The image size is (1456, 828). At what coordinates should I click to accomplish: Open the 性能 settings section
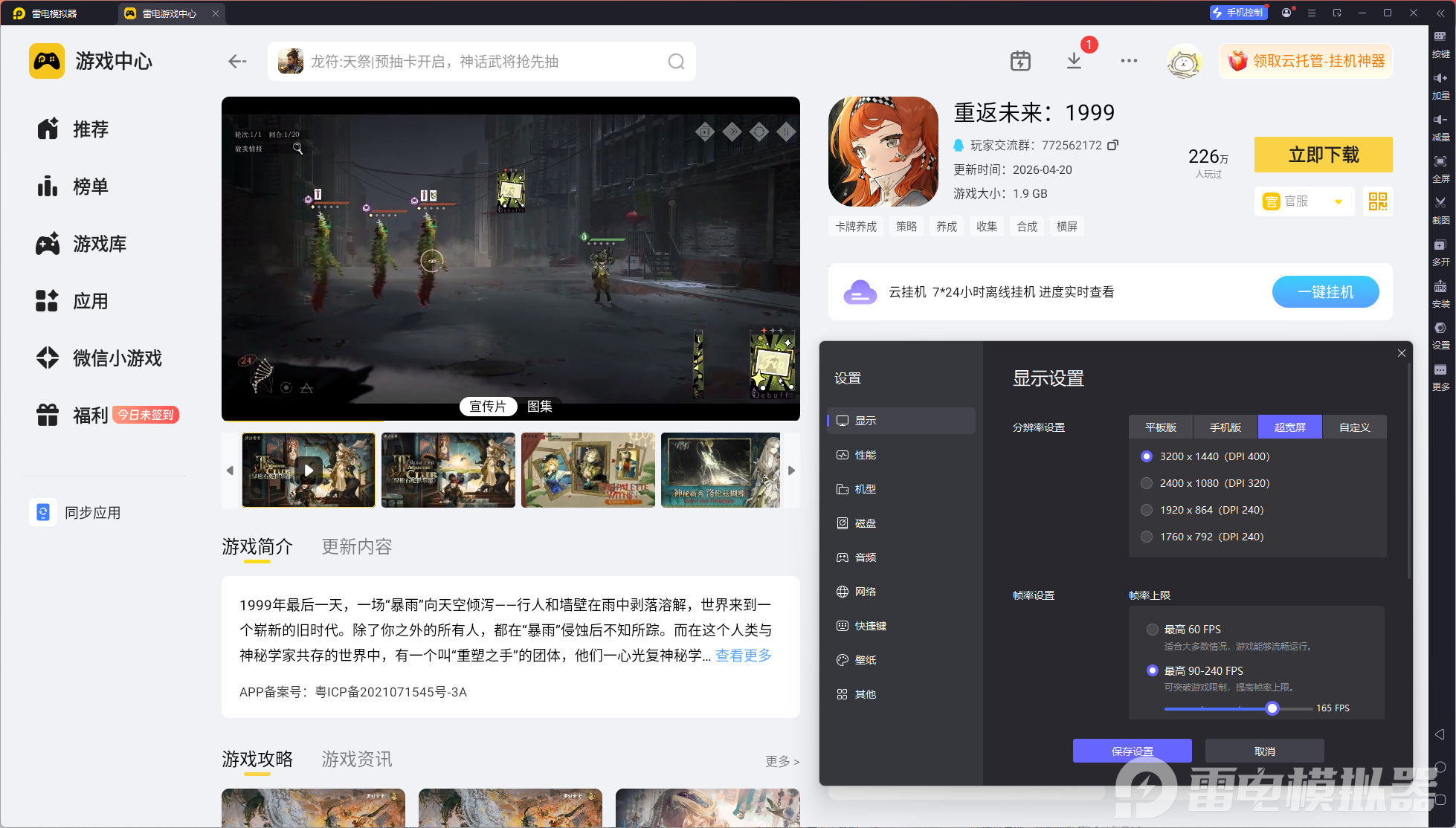pyautogui.click(x=865, y=455)
